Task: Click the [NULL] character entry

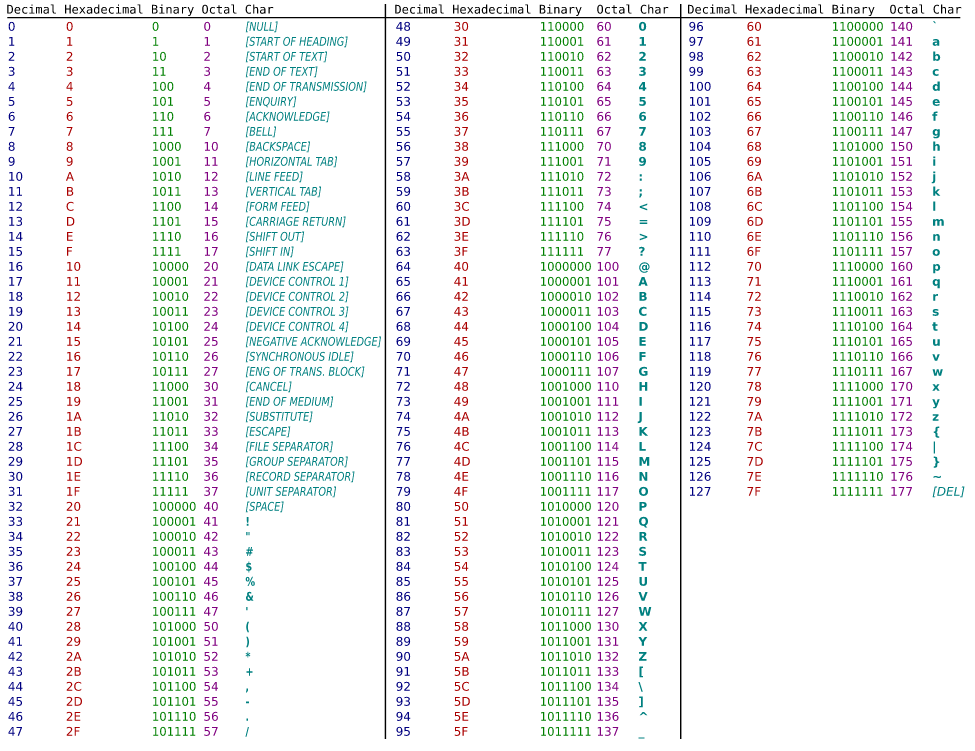Action: tap(261, 27)
